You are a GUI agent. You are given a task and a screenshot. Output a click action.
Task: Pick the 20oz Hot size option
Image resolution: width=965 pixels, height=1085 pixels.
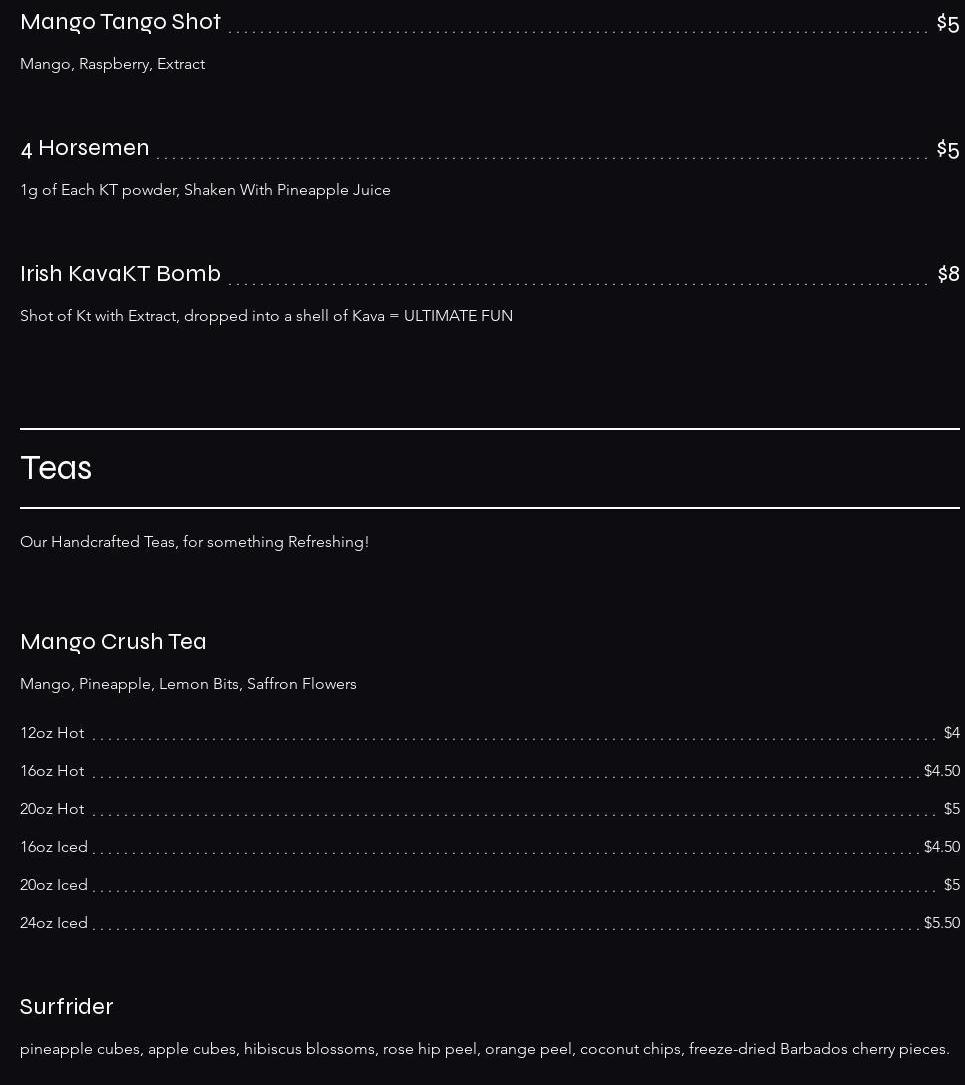[x=52, y=809]
